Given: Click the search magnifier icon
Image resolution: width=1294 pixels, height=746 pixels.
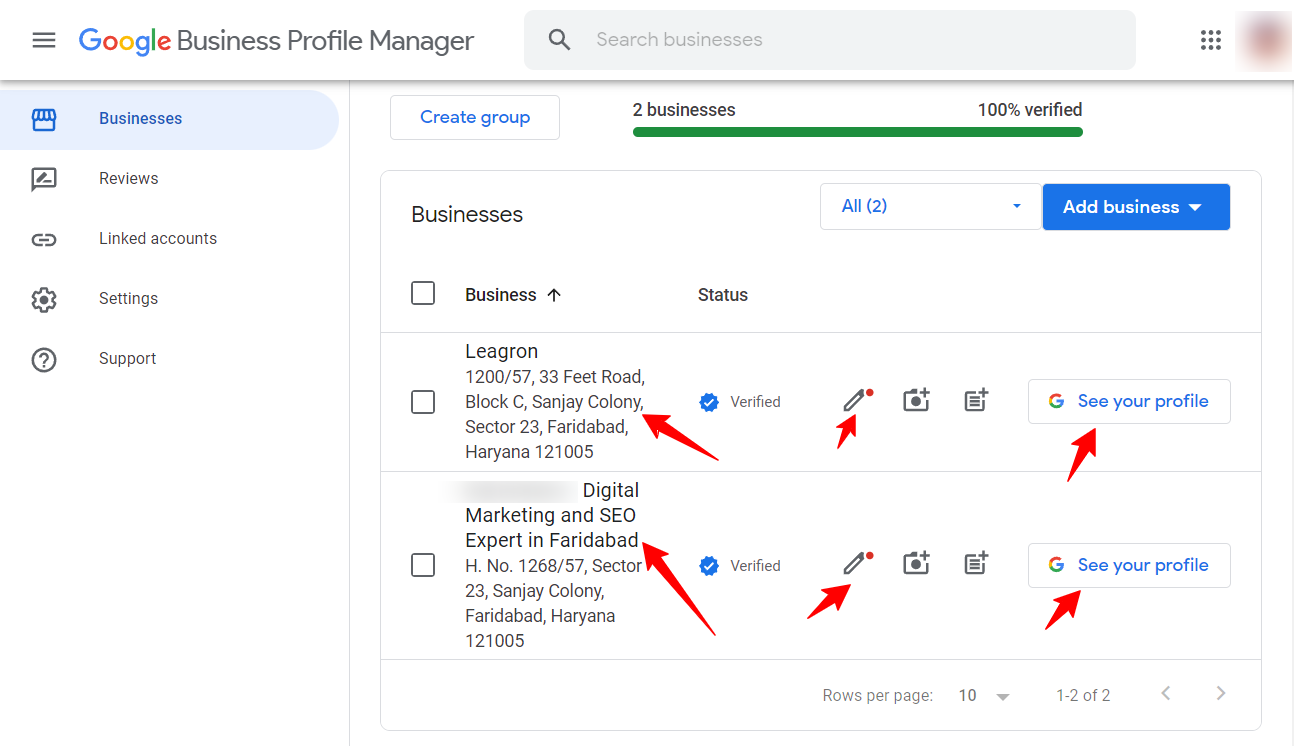Looking at the screenshot, I should click(x=560, y=40).
